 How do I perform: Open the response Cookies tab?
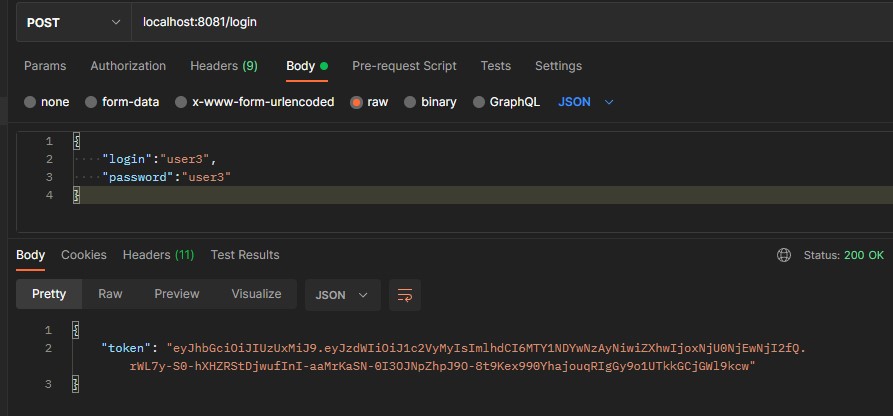click(x=84, y=255)
